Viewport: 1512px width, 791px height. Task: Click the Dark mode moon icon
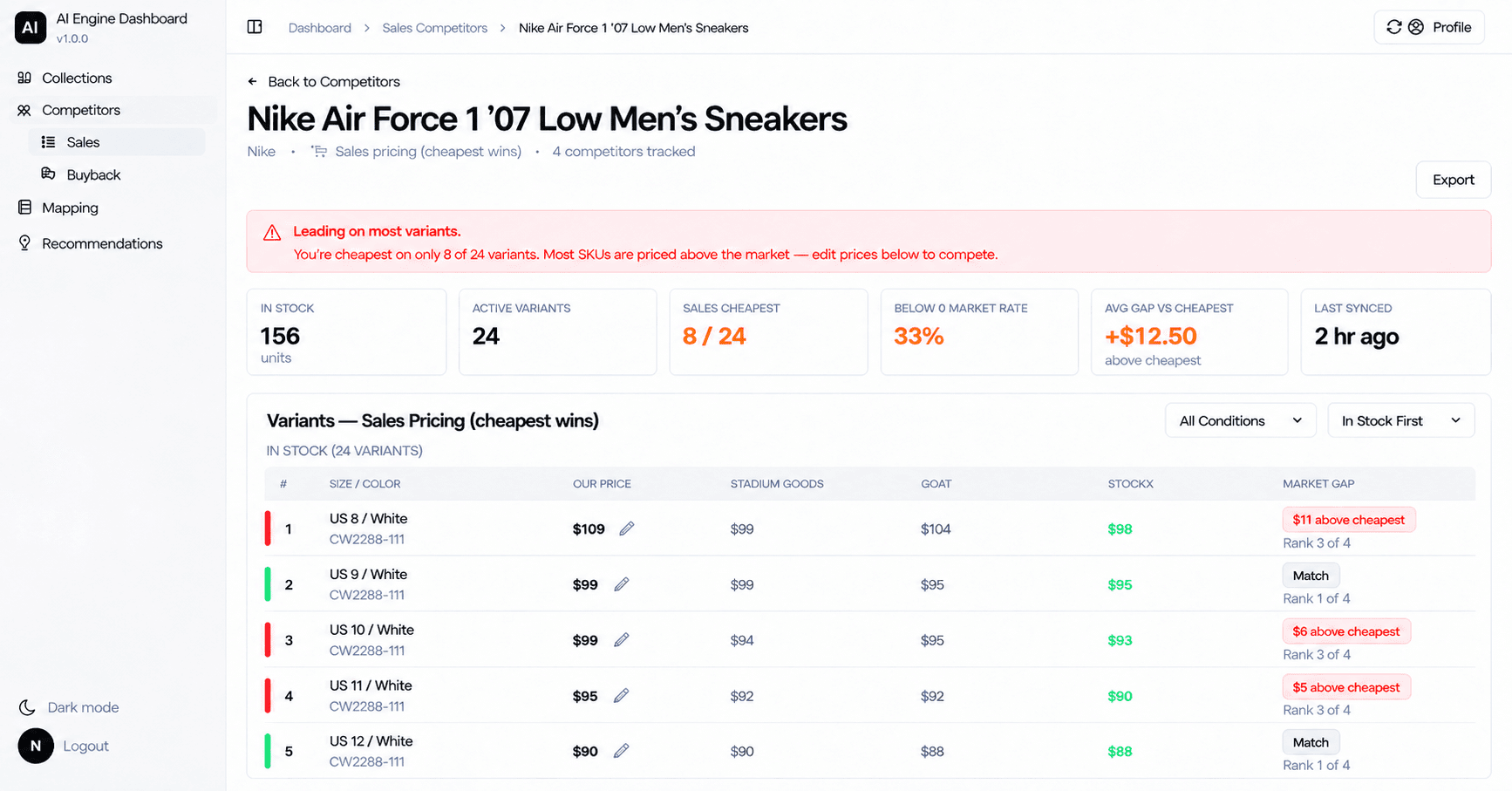[x=27, y=707]
